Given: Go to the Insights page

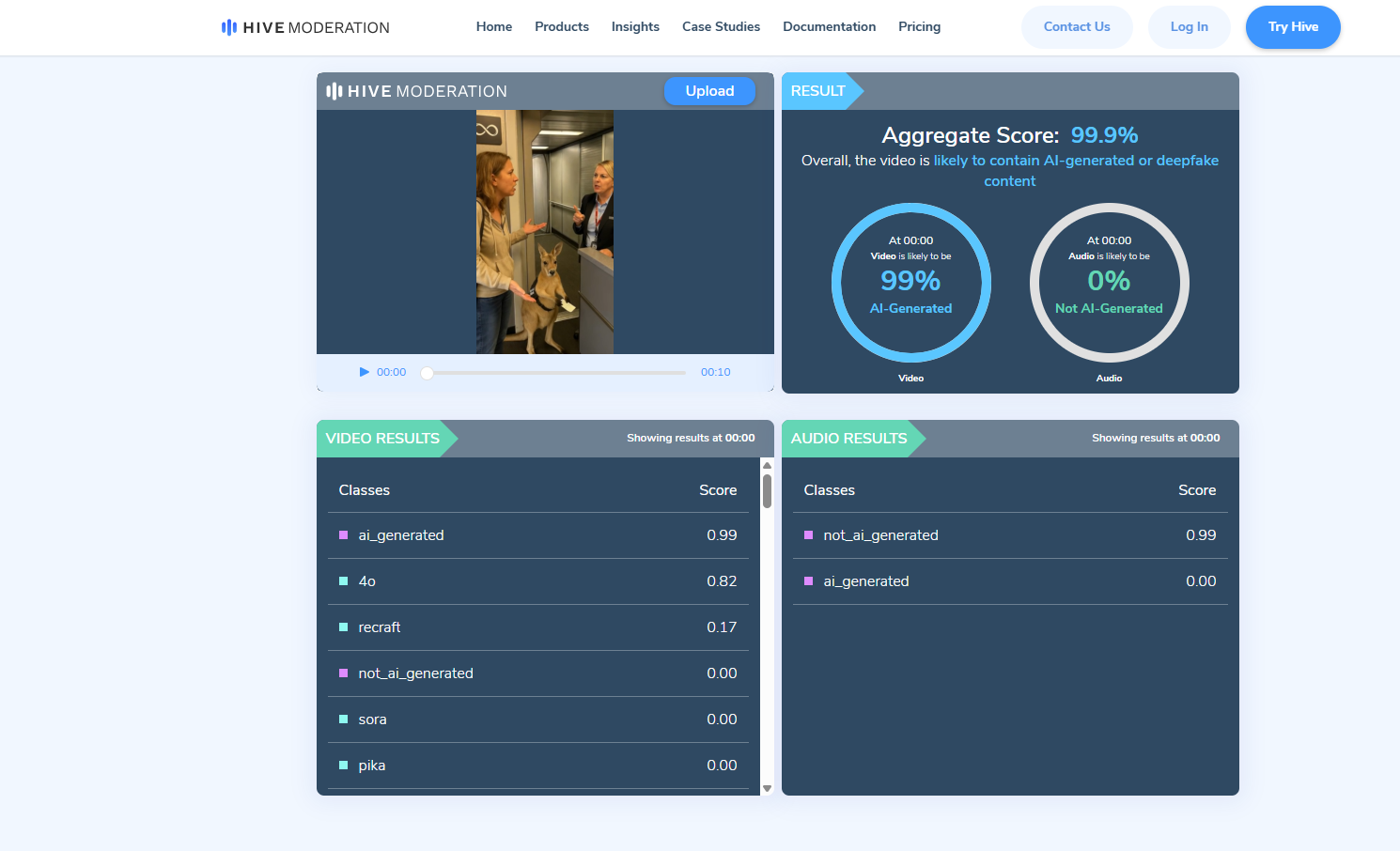Looking at the screenshot, I should tap(635, 27).
